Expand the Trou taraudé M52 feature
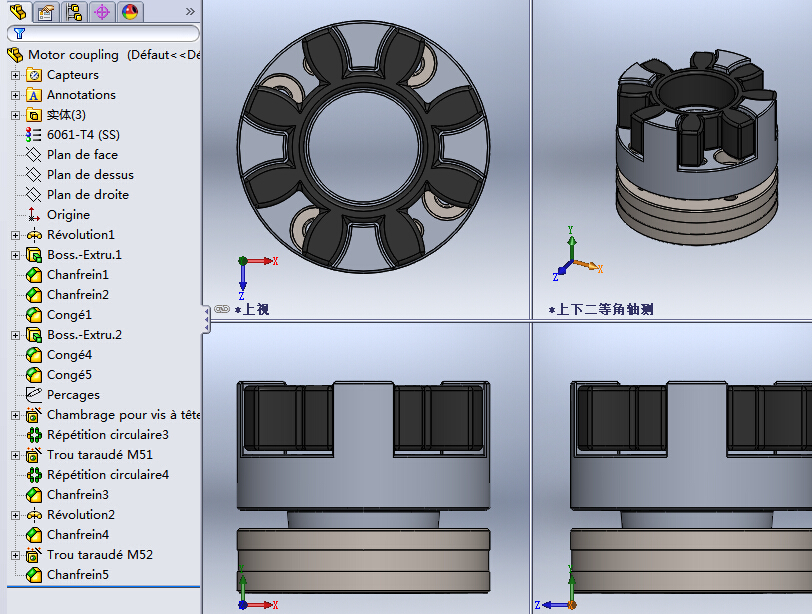The height and width of the screenshot is (614, 812). 16,555
